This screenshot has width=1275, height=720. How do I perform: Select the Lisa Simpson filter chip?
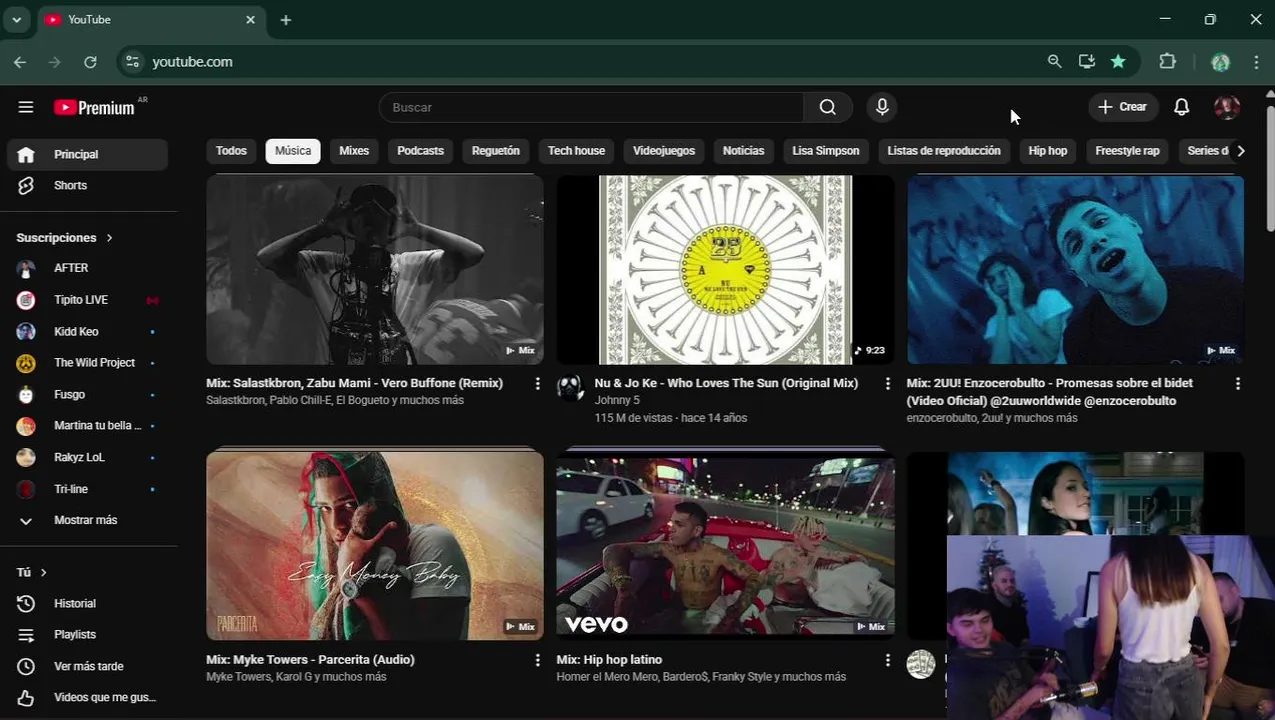826,151
